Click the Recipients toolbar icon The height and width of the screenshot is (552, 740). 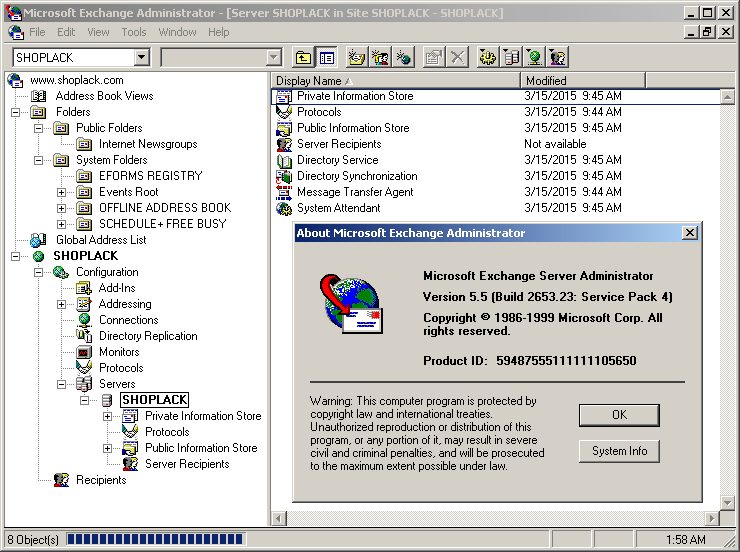click(558, 58)
